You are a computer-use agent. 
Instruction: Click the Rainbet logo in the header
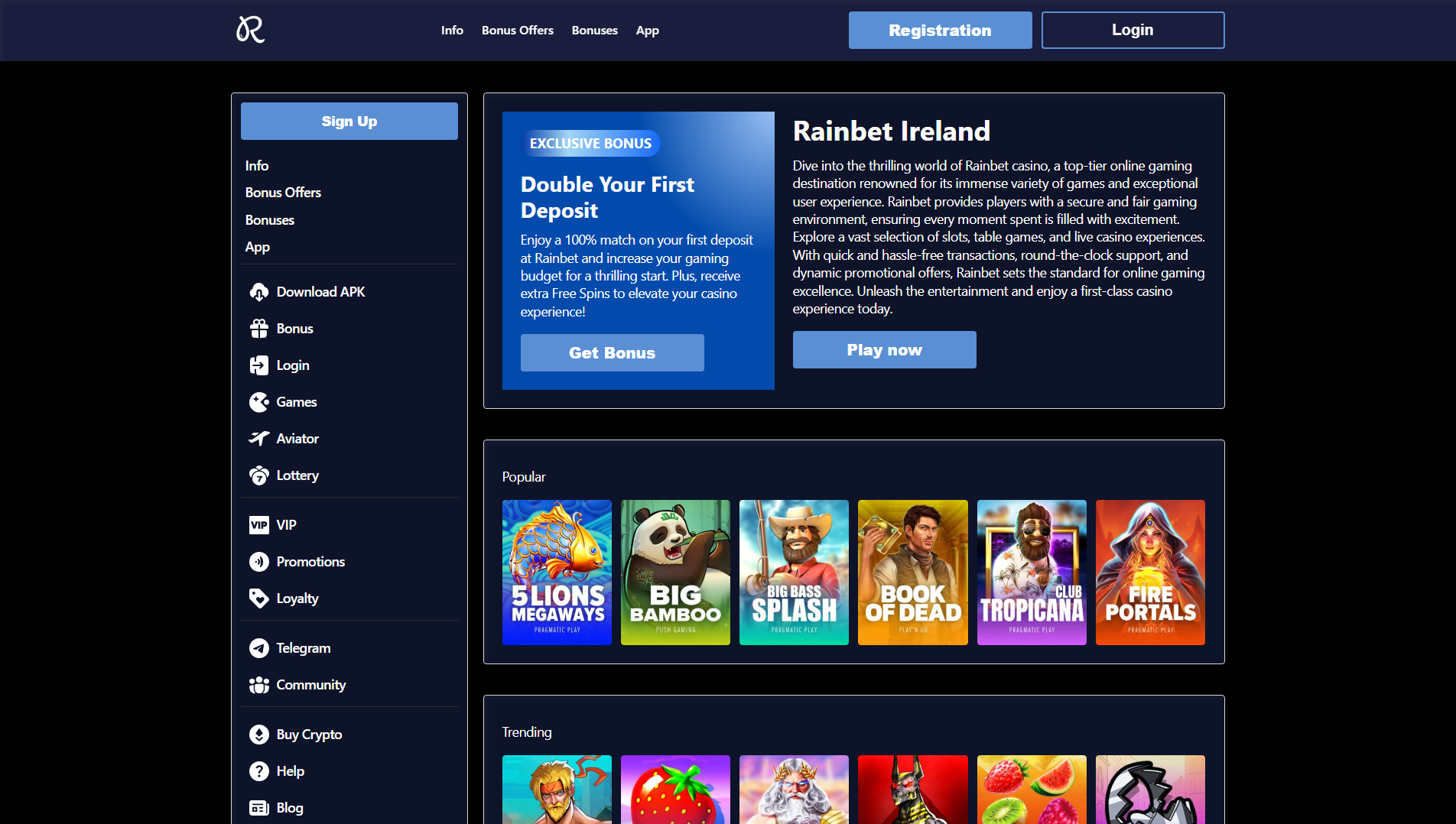(x=250, y=30)
